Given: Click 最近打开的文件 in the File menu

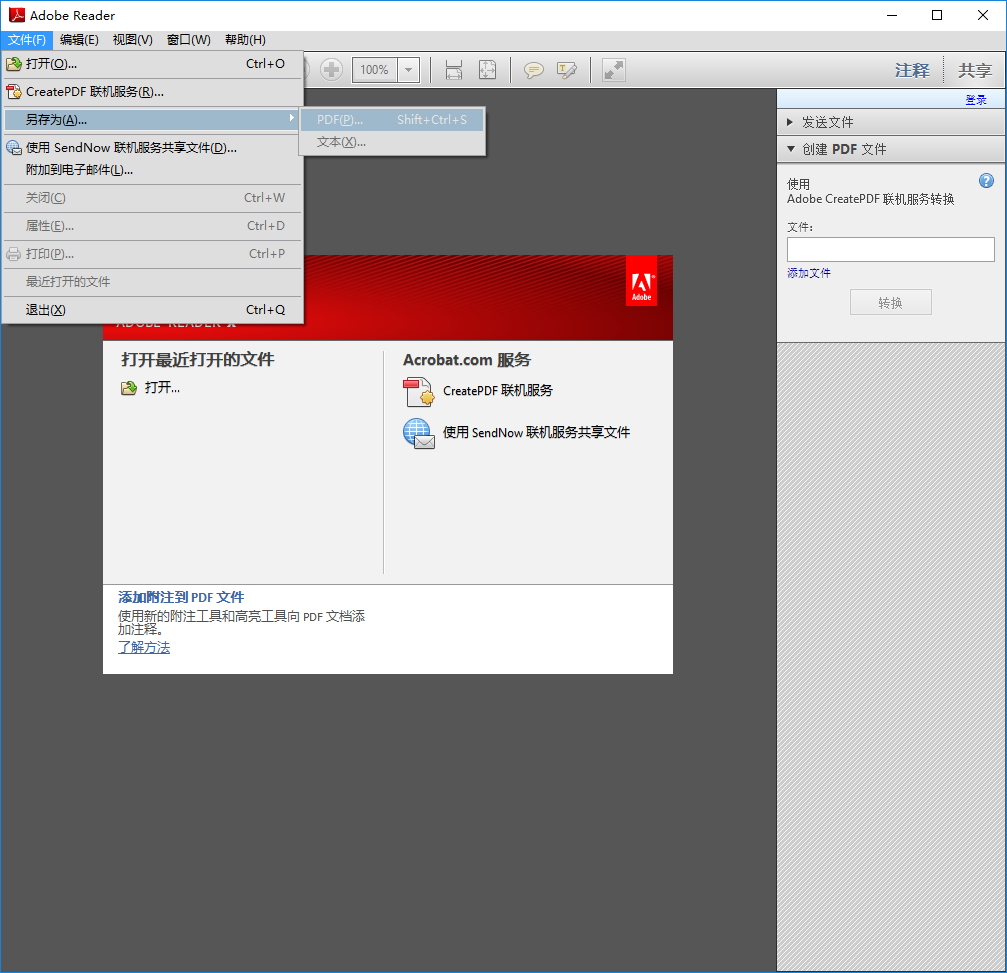Looking at the screenshot, I should pyautogui.click(x=152, y=281).
